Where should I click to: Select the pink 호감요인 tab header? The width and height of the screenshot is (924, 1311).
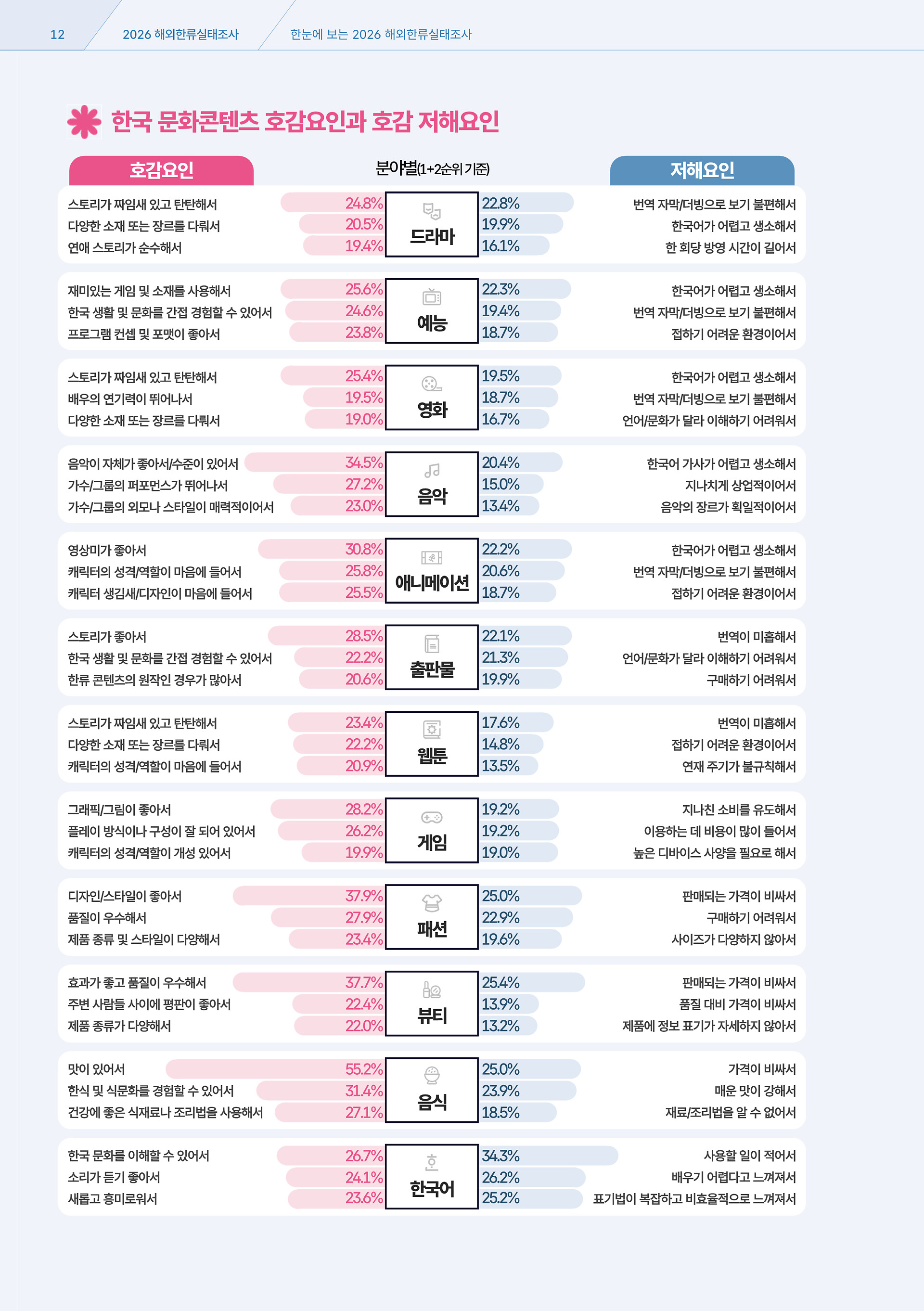coord(162,170)
